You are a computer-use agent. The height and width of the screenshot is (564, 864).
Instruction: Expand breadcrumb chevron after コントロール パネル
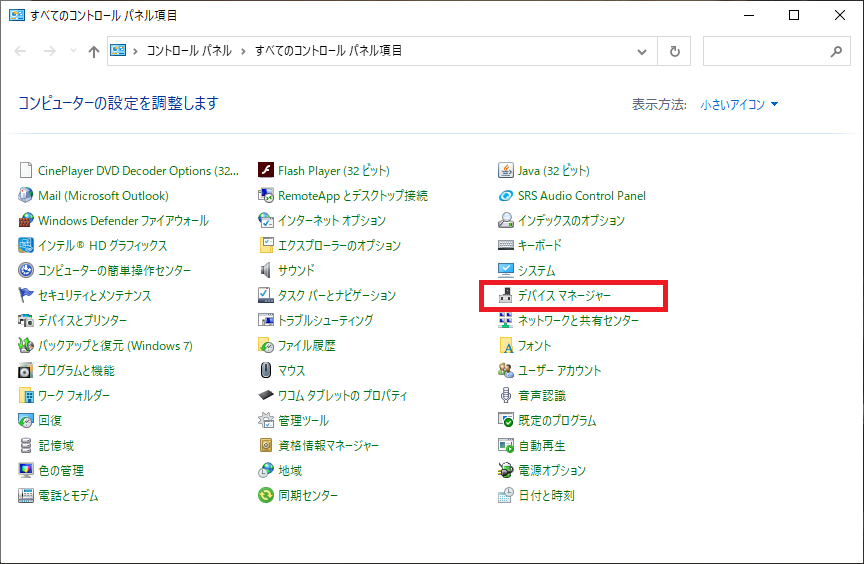243,51
